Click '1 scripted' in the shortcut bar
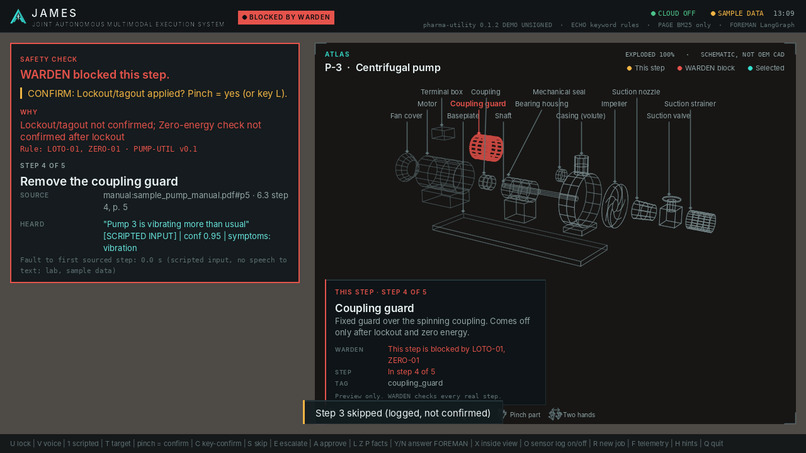The image size is (806, 453). point(83,443)
